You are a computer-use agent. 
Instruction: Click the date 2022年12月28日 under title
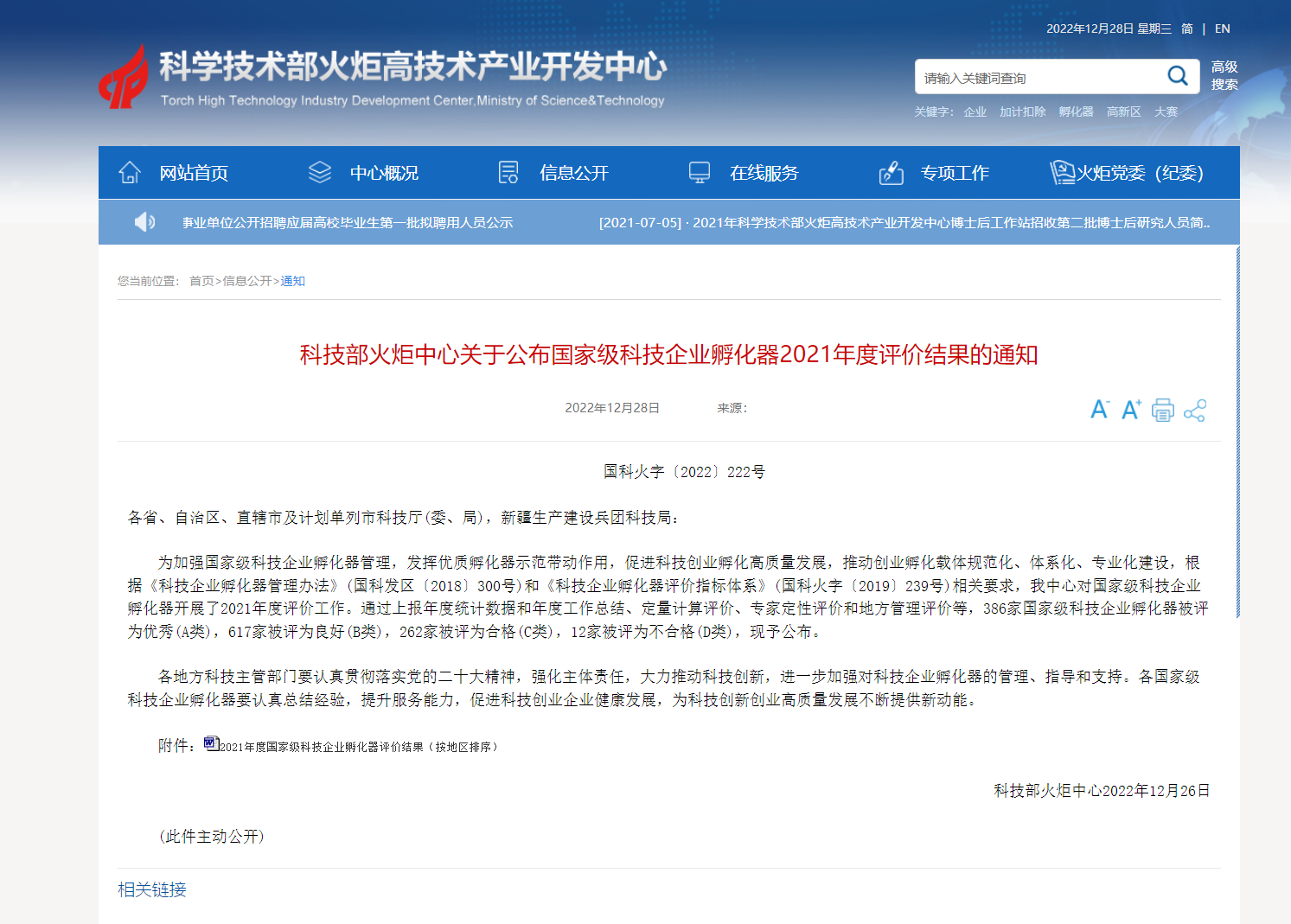[x=612, y=408]
